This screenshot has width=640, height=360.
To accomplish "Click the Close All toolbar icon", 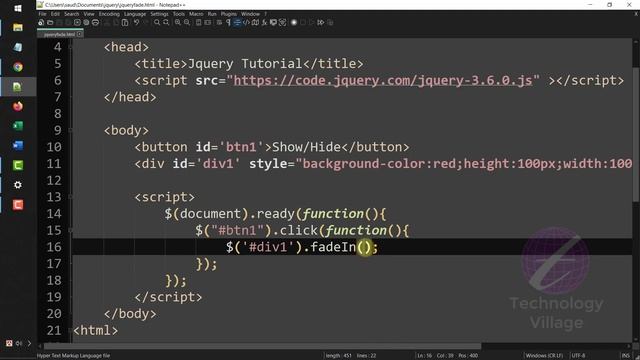I will point(86,22).
